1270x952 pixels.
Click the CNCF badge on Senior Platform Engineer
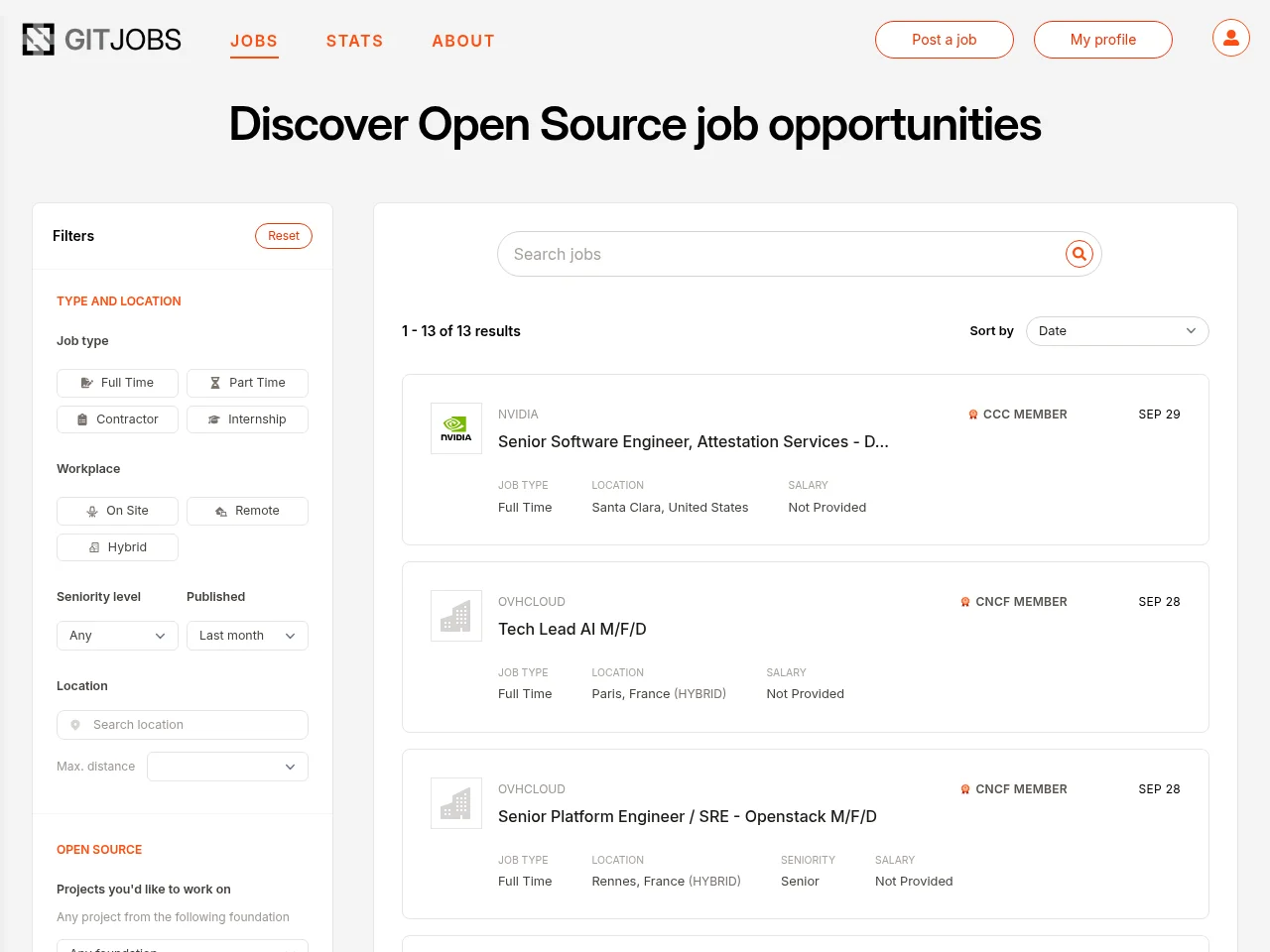[965, 789]
